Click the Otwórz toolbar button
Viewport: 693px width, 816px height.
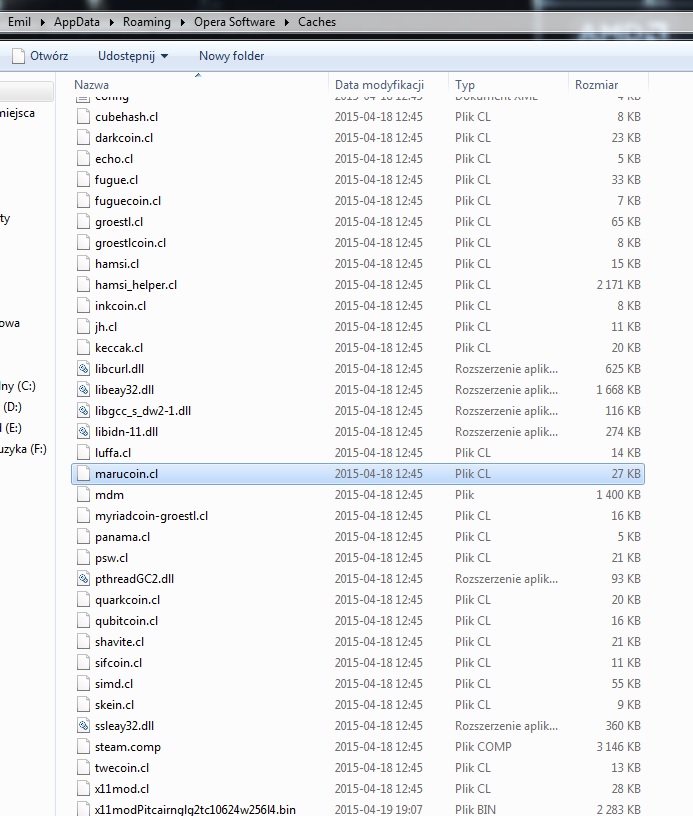coord(40,56)
